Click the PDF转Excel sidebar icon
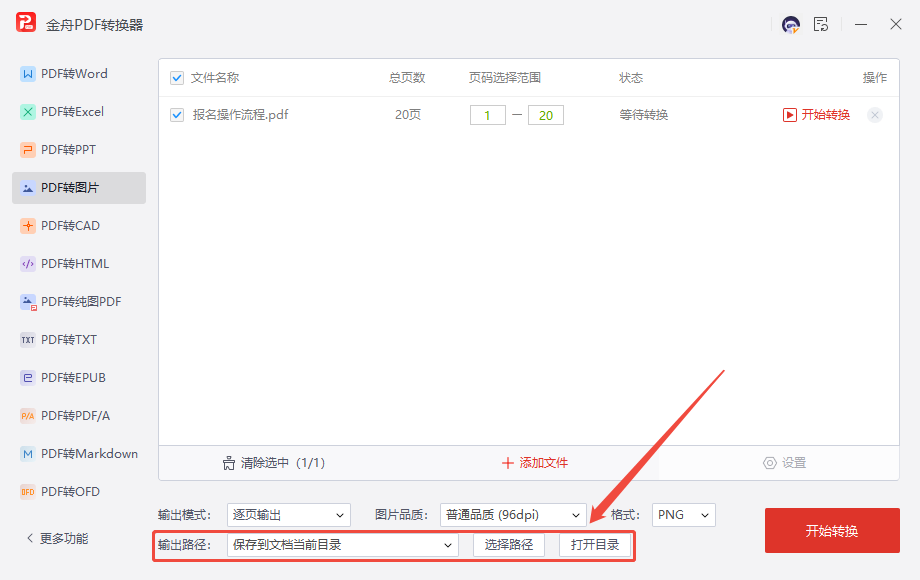Viewport: 920px width, 580px height. 28,112
